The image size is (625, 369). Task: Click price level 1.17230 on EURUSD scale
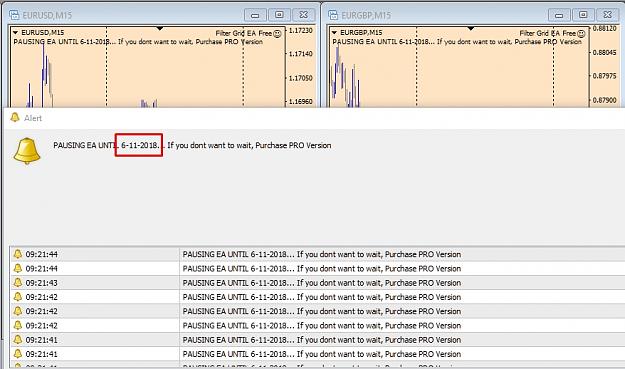point(301,31)
